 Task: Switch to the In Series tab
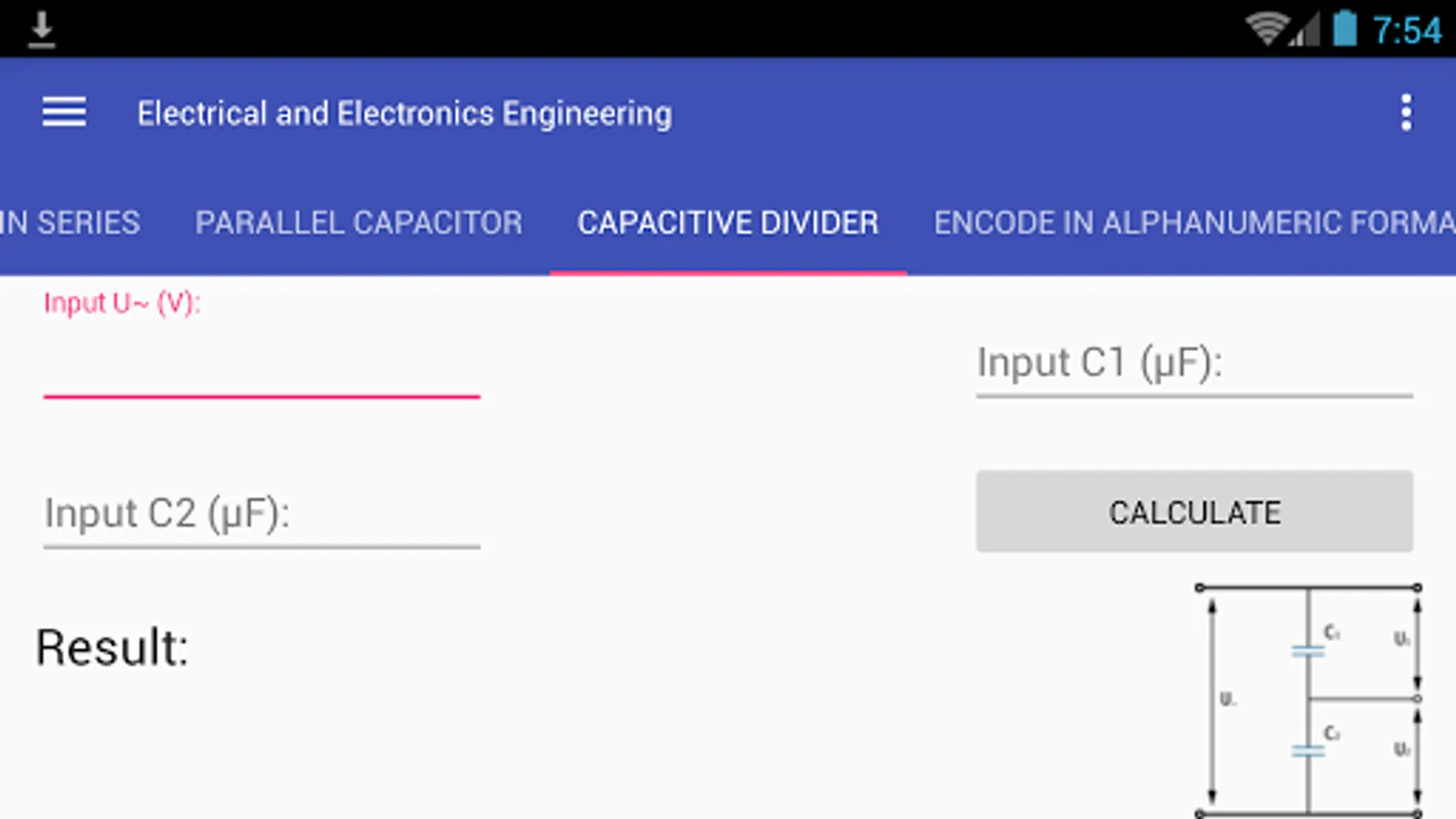[x=70, y=223]
